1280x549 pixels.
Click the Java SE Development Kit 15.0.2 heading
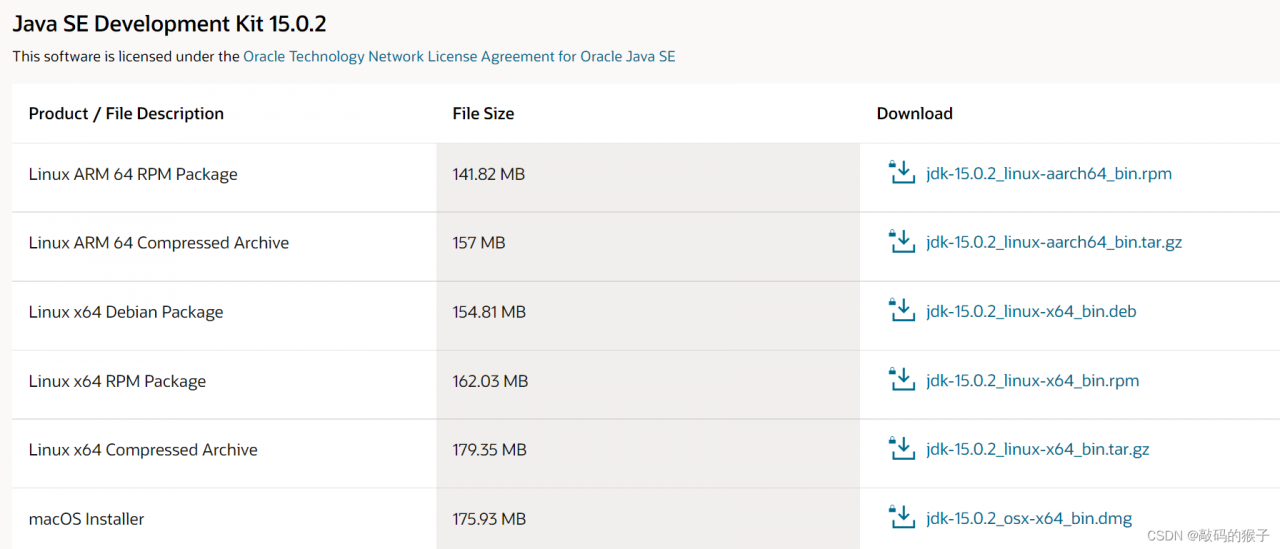[169, 24]
